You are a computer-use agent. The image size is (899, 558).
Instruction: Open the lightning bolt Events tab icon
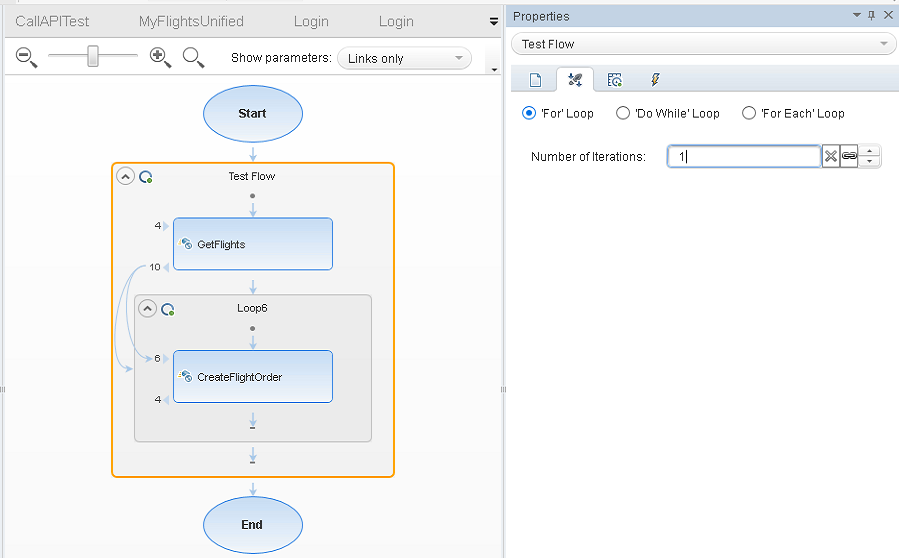point(655,80)
